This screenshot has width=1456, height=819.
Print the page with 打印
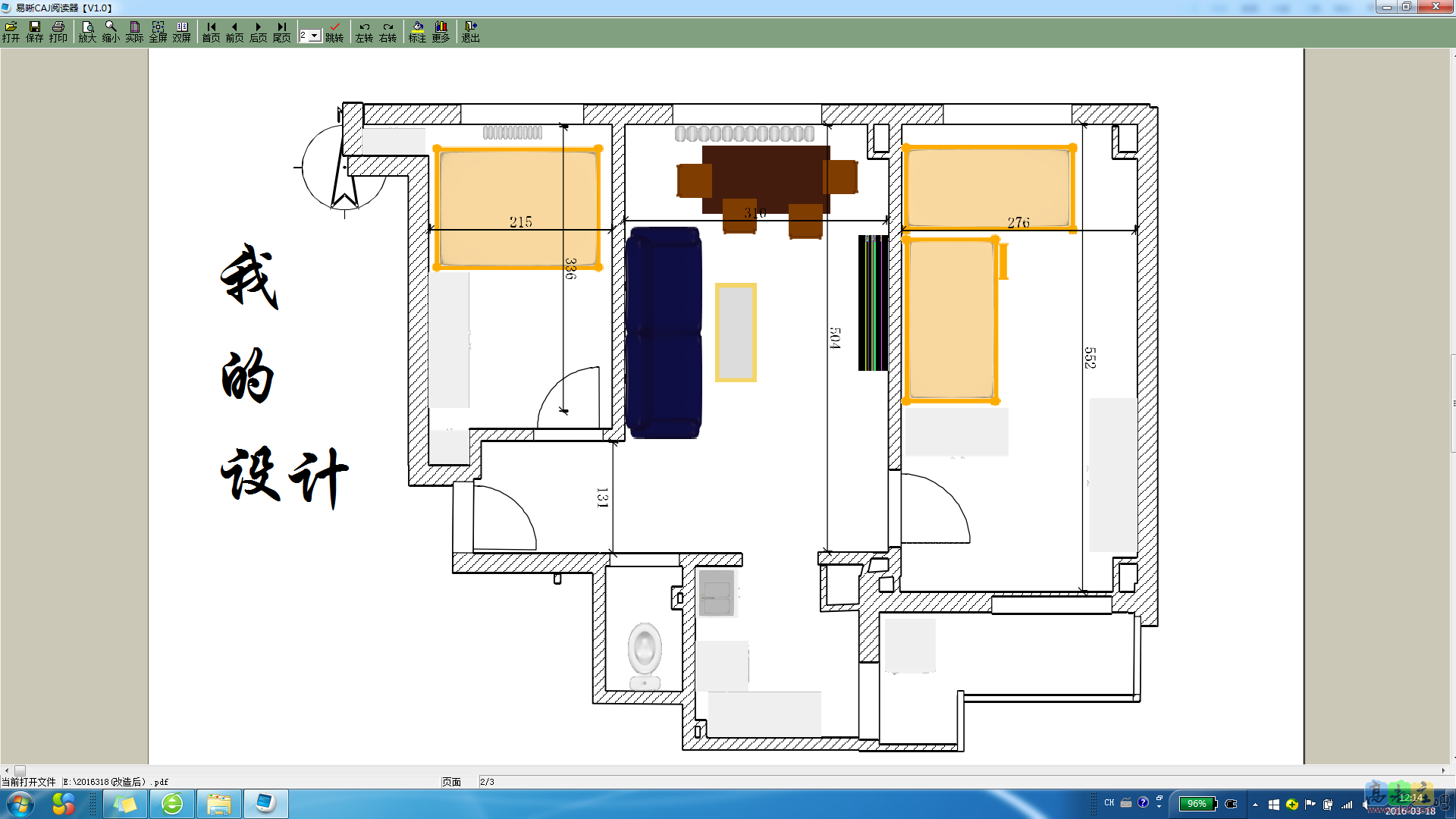pos(58,32)
